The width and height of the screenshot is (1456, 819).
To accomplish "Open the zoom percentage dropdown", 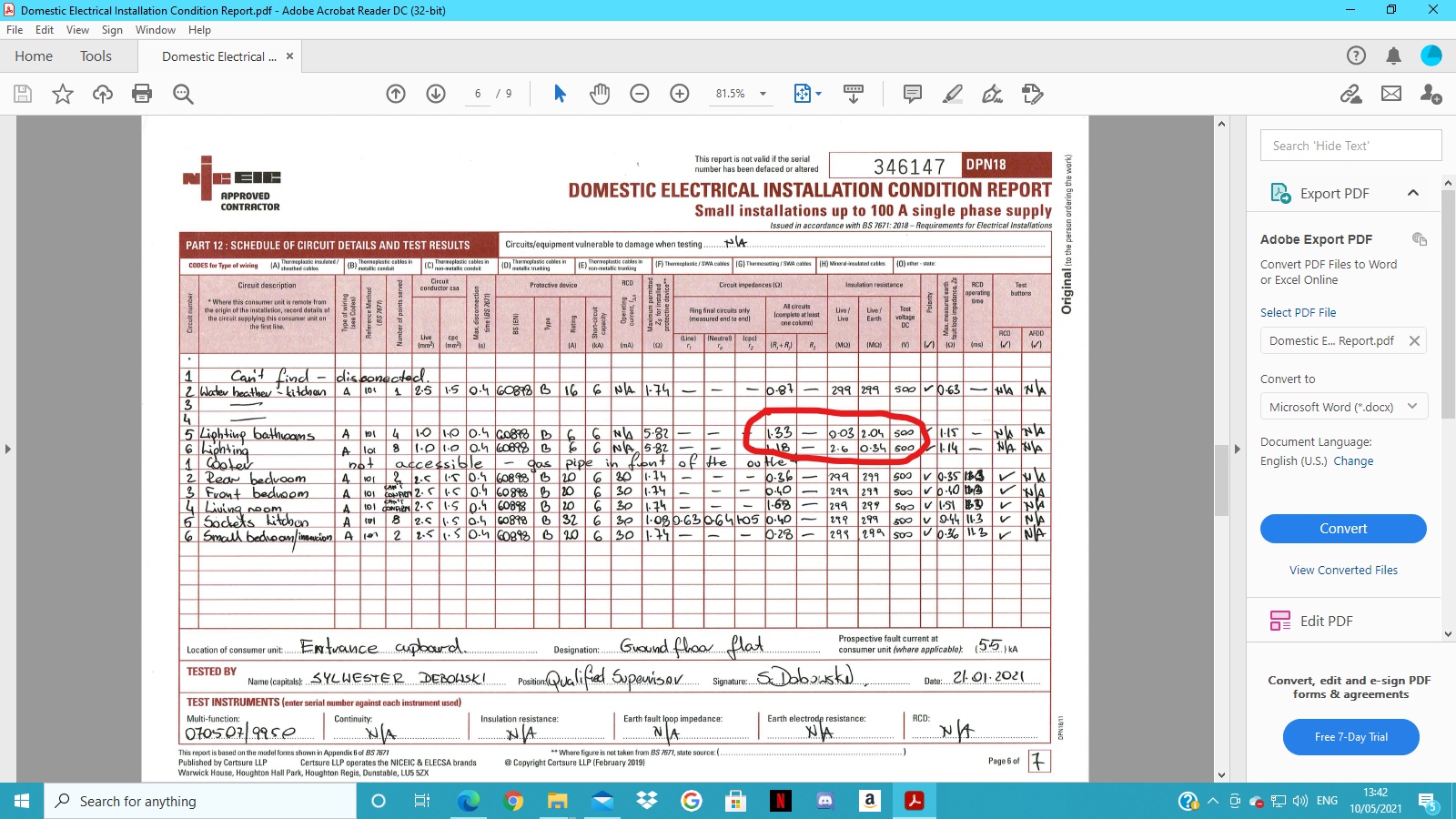I will pos(763,94).
